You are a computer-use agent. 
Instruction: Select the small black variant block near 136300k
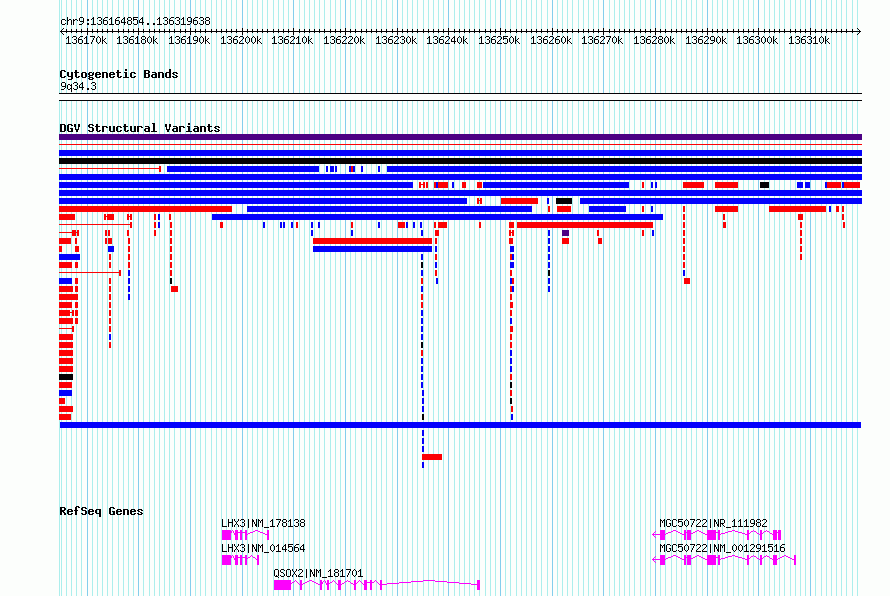click(765, 185)
